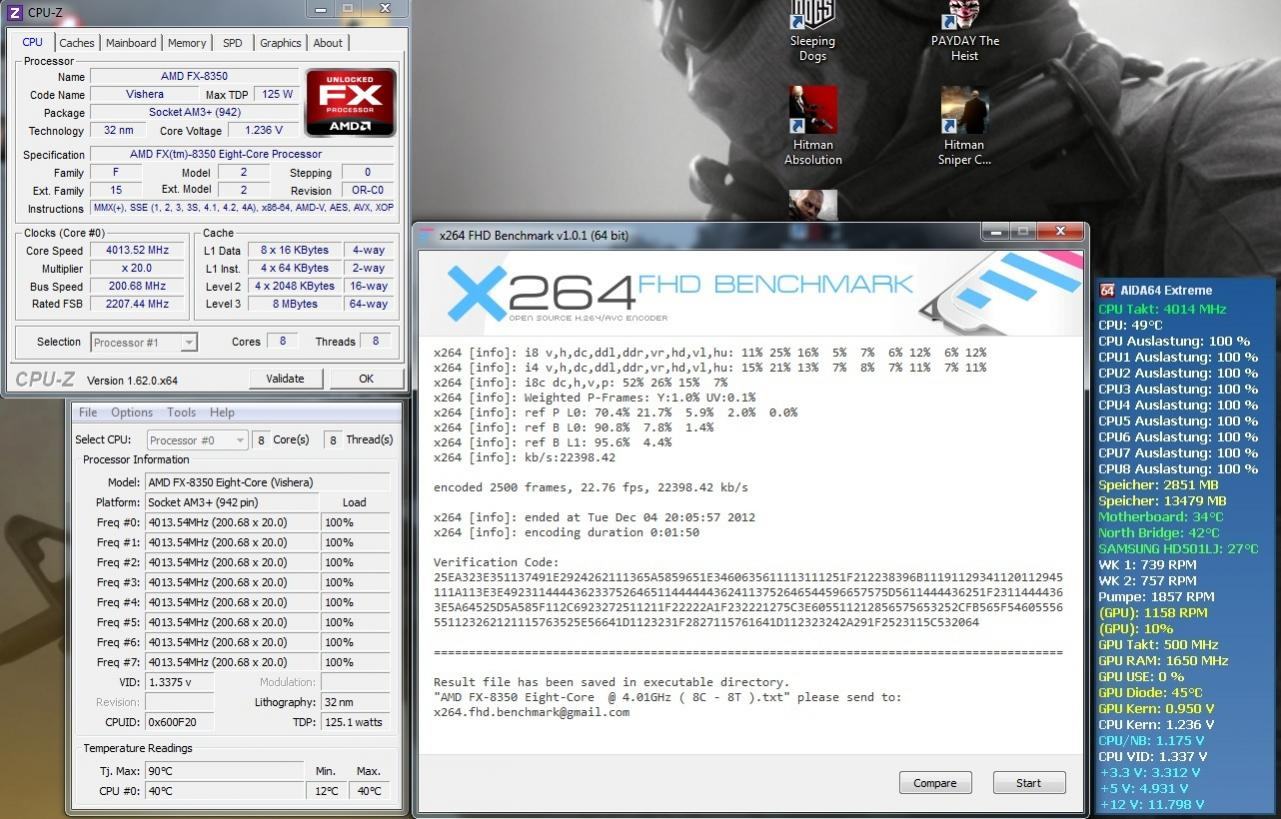
Task: Click the Package field Socket AM3+ (942)
Action: (194, 112)
